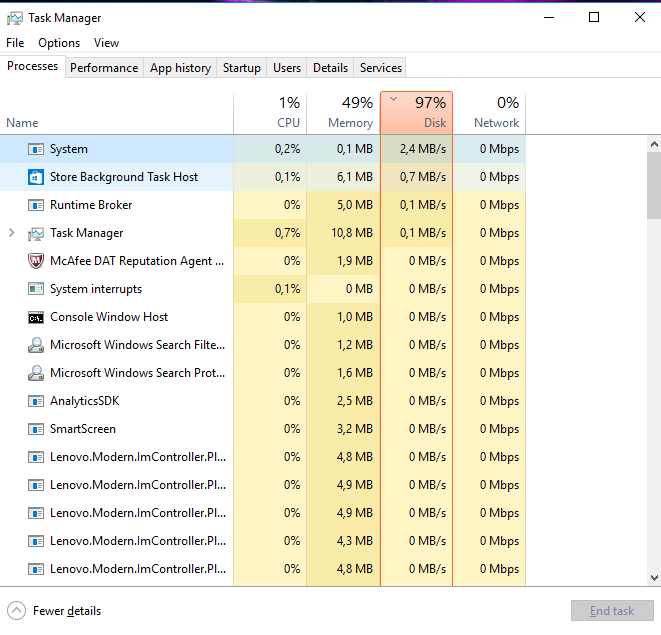
Task: Switch to the App history tab
Action: pos(180,68)
